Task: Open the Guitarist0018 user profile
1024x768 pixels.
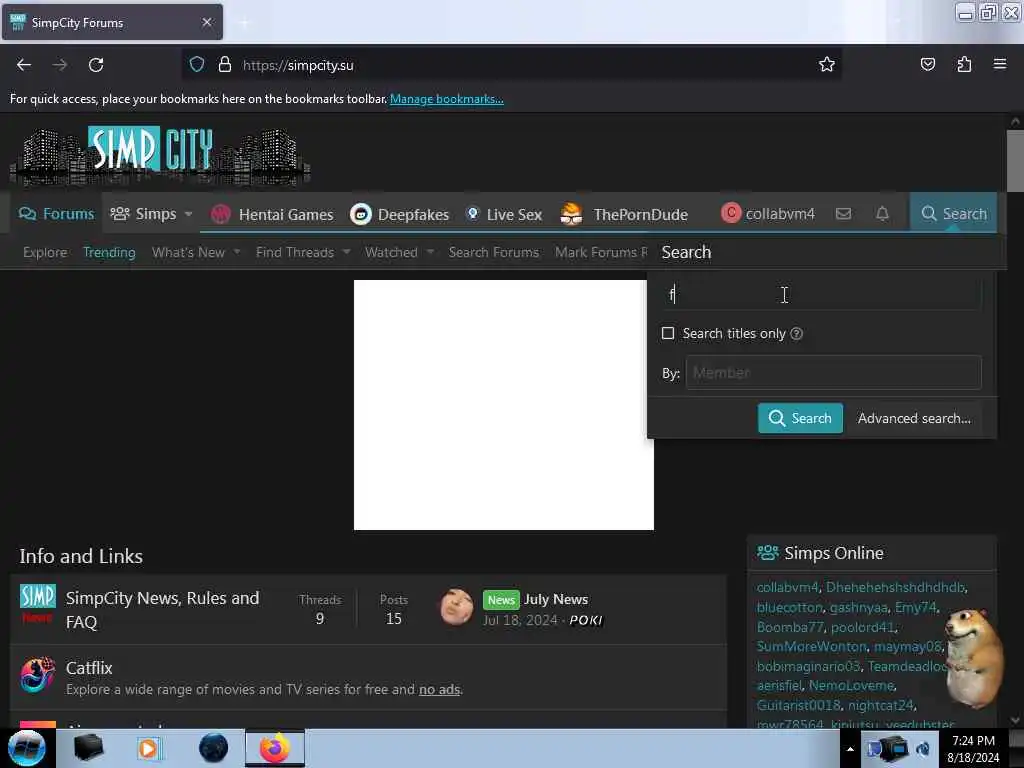Action: pyautogui.click(x=799, y=705)
